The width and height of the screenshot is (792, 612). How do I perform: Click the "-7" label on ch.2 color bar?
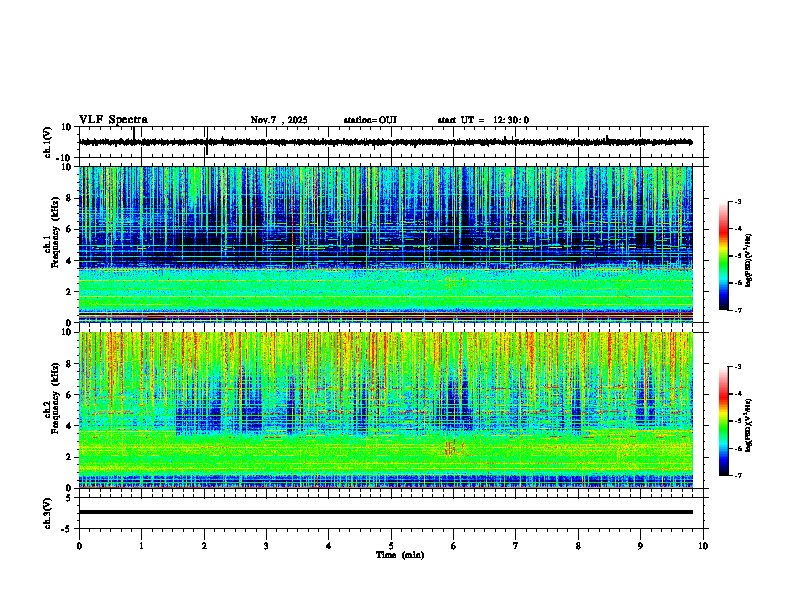(737, 475)
